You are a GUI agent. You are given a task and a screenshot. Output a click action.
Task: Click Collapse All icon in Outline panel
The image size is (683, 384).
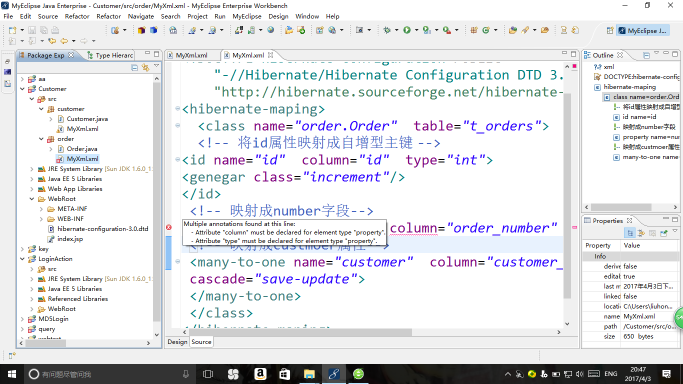tap(646, 55)
